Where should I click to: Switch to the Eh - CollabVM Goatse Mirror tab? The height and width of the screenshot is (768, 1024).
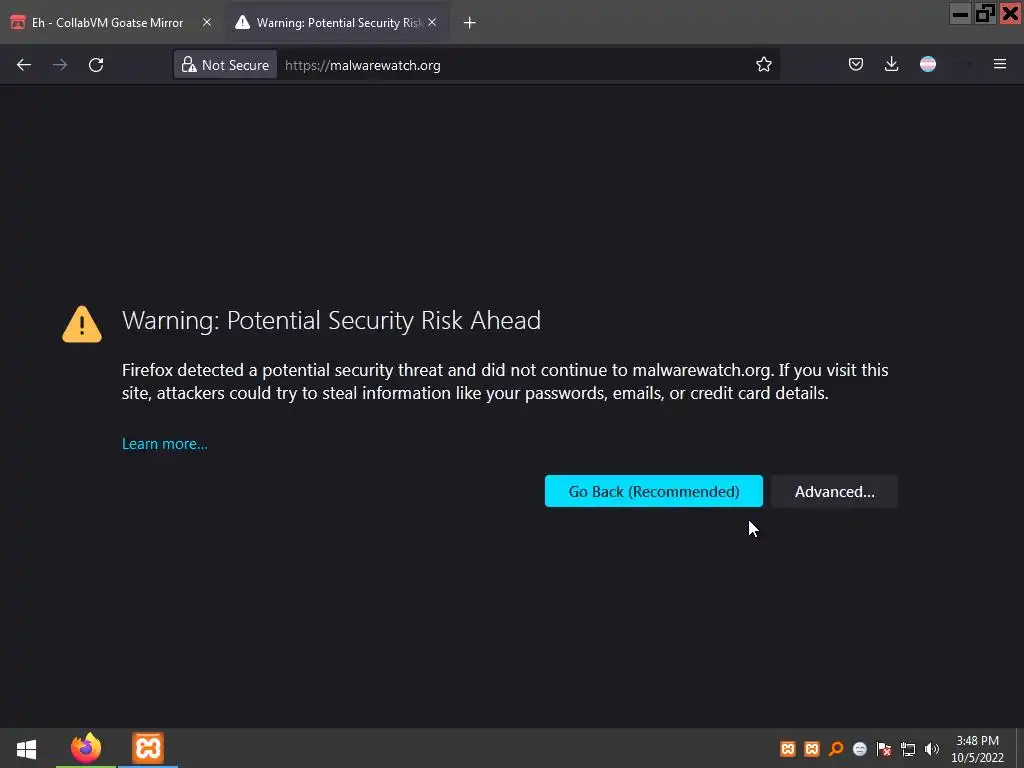(112, 22)
